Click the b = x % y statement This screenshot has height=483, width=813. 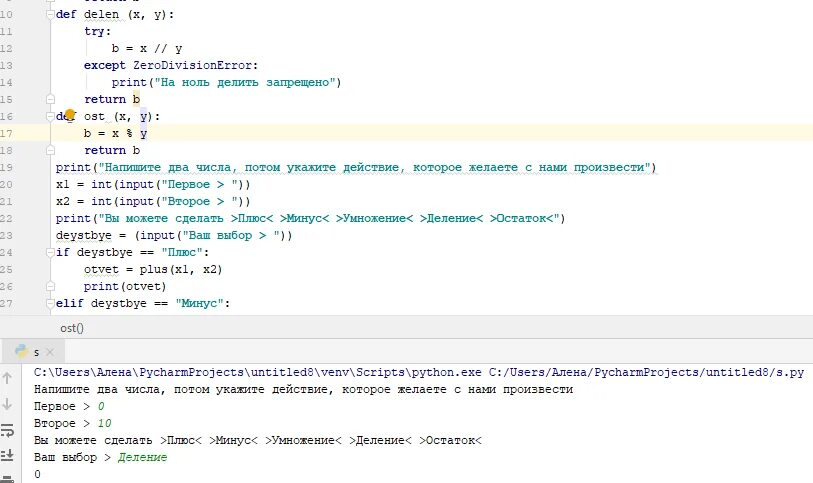point(115,133)
